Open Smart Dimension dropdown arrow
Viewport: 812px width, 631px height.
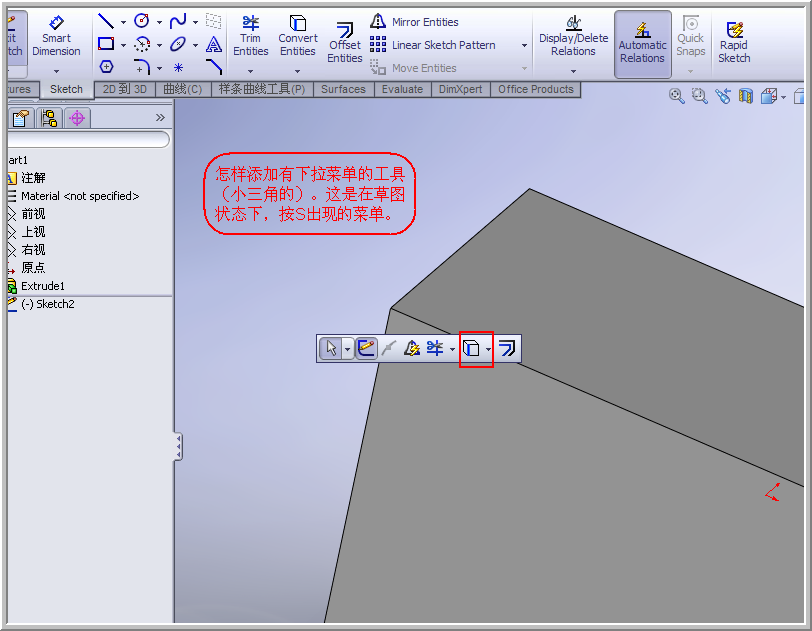[56, 71]
